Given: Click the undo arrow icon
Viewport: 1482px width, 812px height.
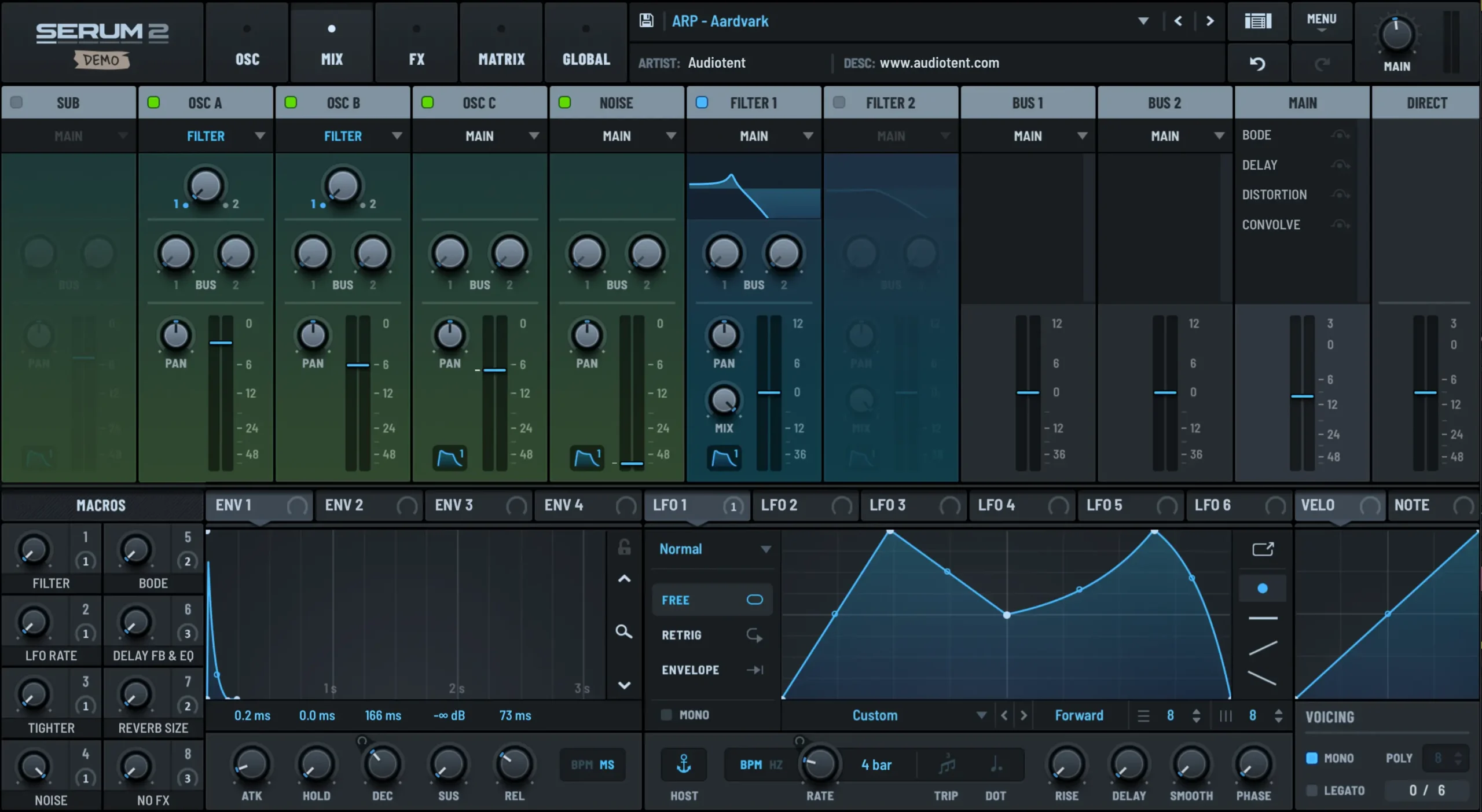Looking at the screenshot, I should pos(1259,63).
